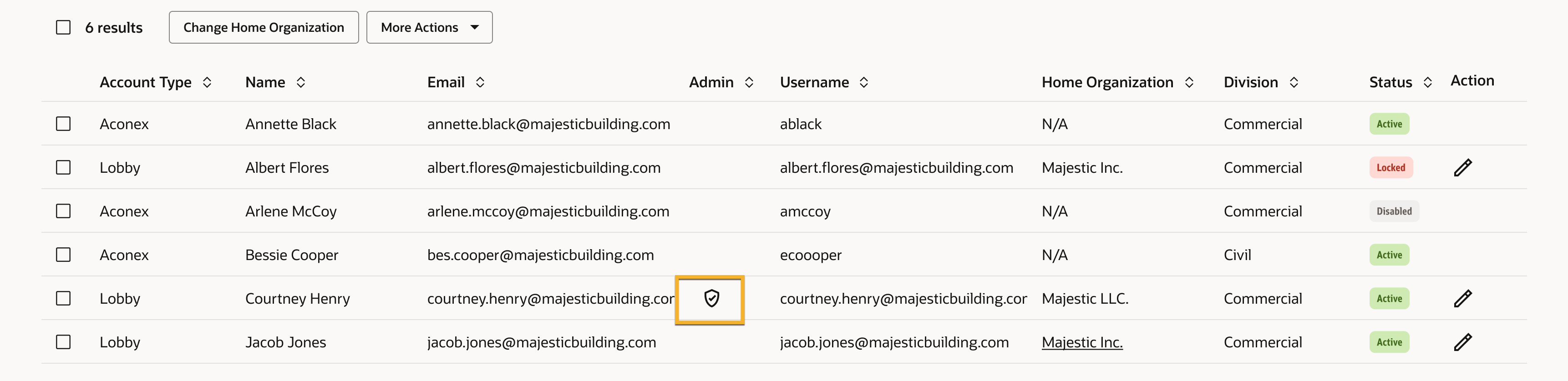Click the name Arlene McCoy
Viewport: 1568px width, 381px height.
291,211
